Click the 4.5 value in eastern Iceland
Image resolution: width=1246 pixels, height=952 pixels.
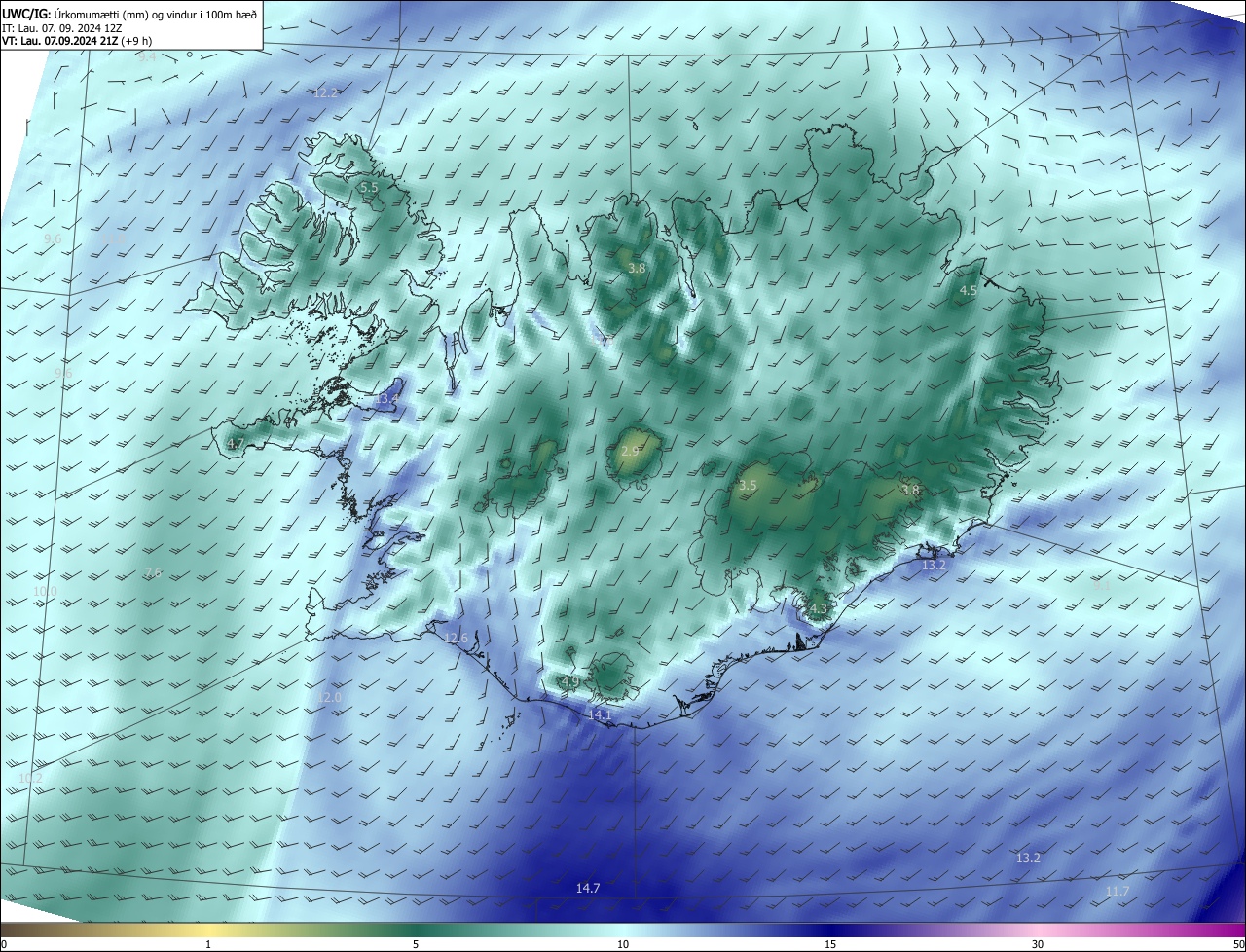(969, 291)
